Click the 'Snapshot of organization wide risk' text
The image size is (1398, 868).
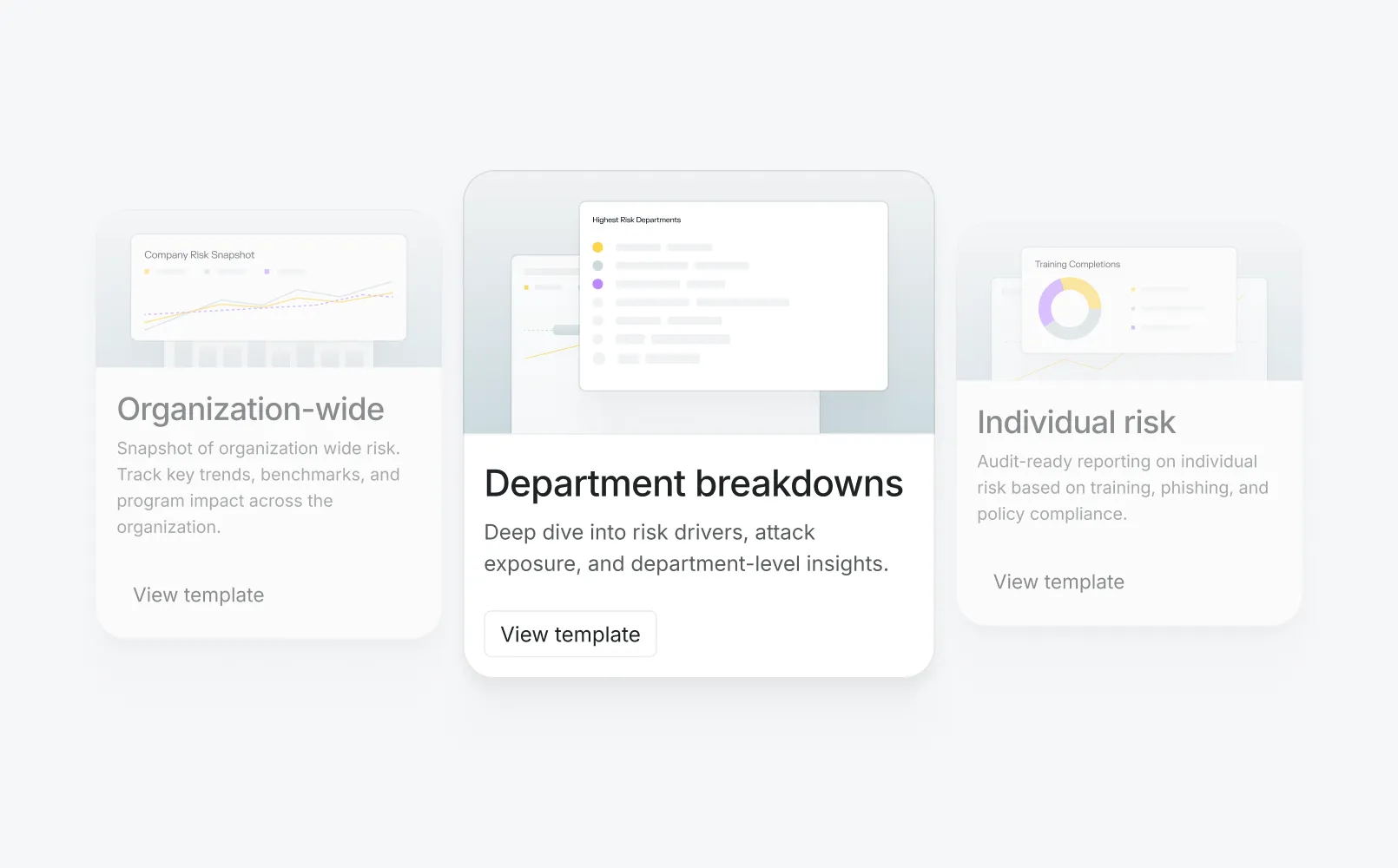pos(259,488)
